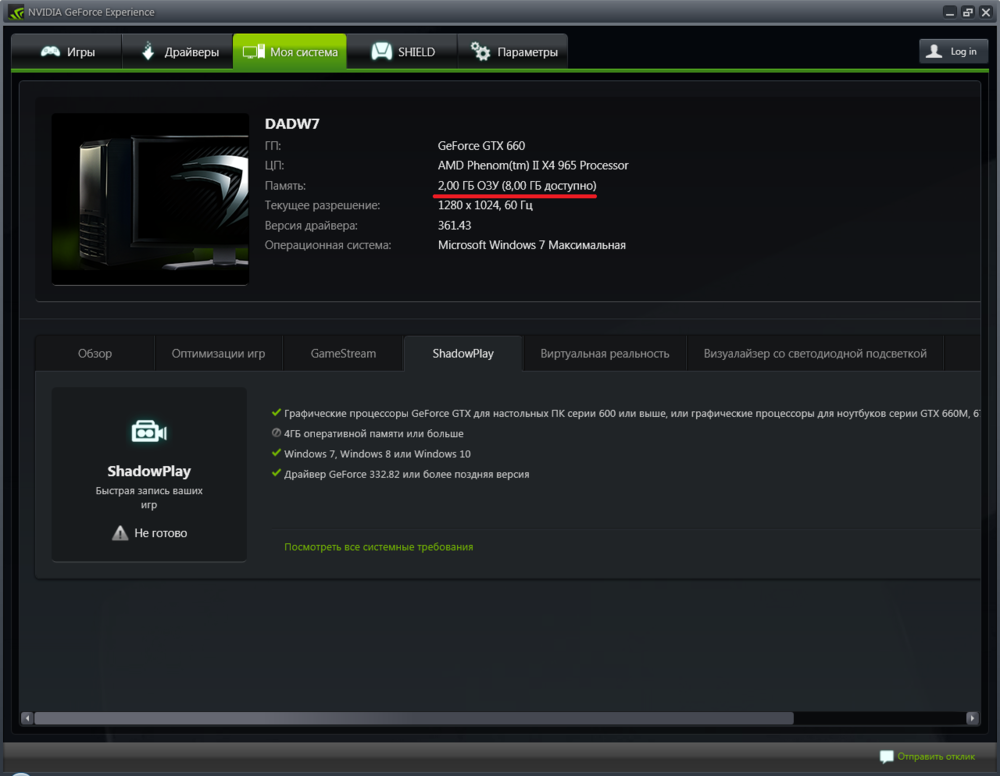Screen dimensions: 1000x776
Task: Select the Моя система tab
Action: click(x=290, y=52)
